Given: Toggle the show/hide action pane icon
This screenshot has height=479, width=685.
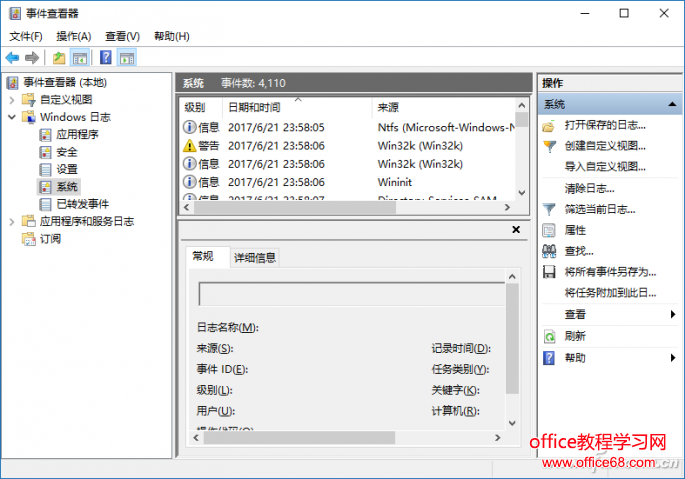Looking at the screenshot, I should click(127, 58).
